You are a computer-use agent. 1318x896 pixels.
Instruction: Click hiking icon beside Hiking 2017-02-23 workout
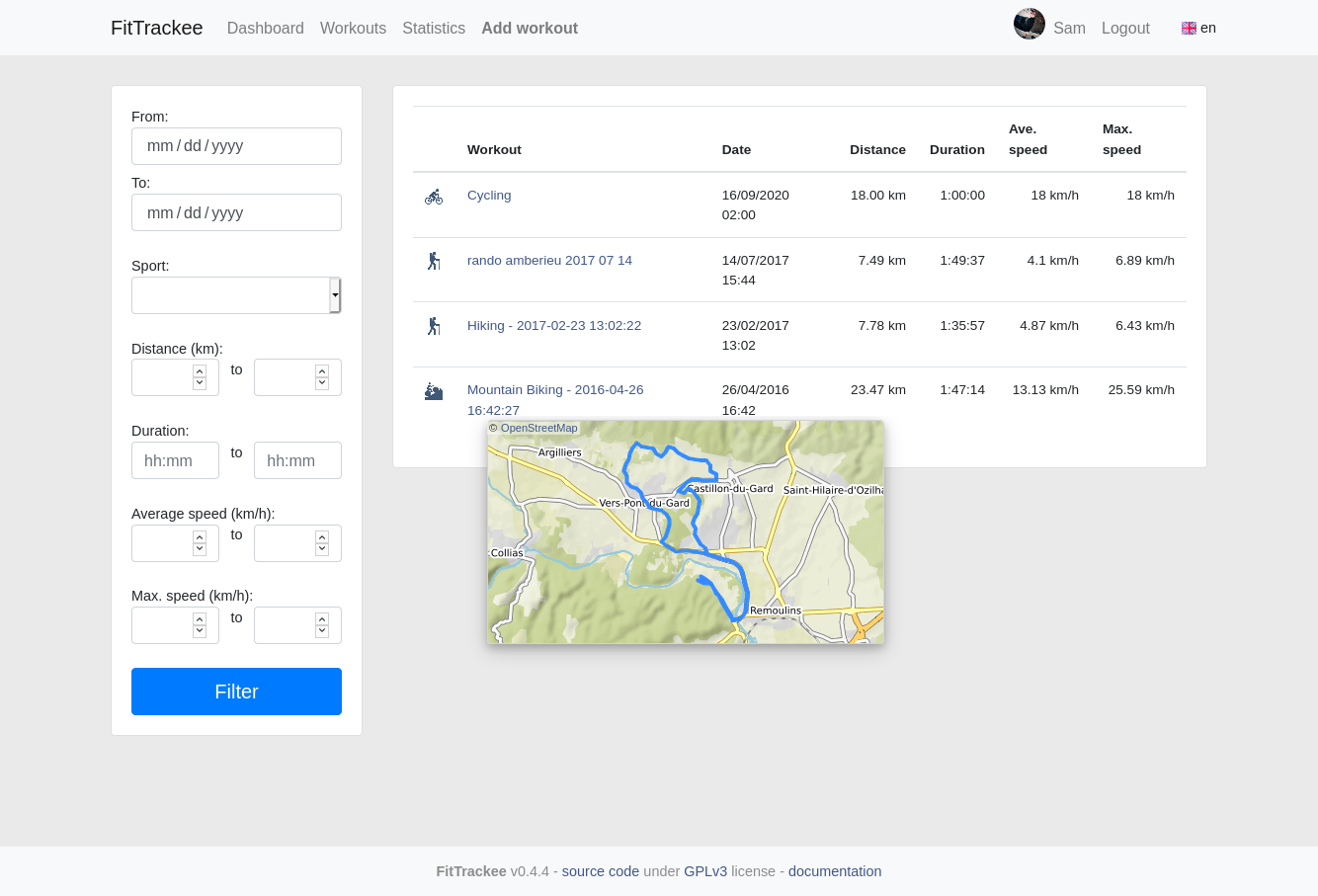434,326
